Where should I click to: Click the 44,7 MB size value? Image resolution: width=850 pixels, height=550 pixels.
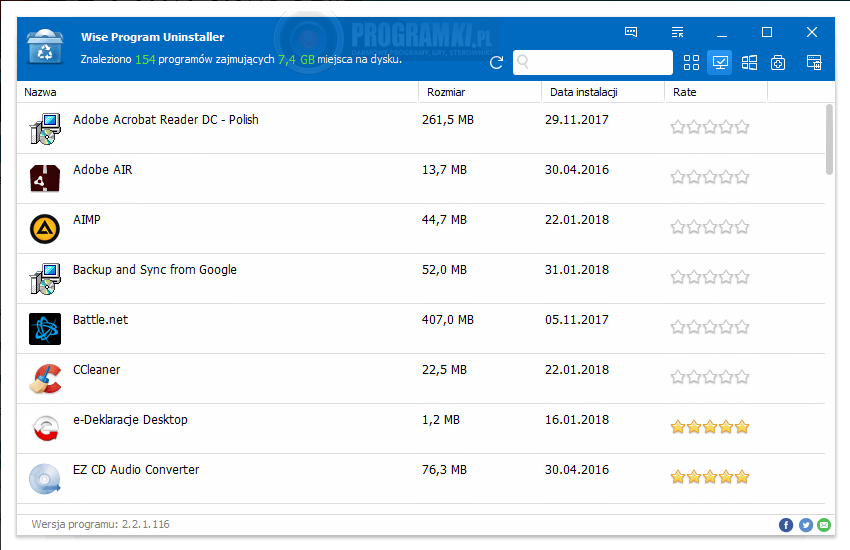coord(444,219)
